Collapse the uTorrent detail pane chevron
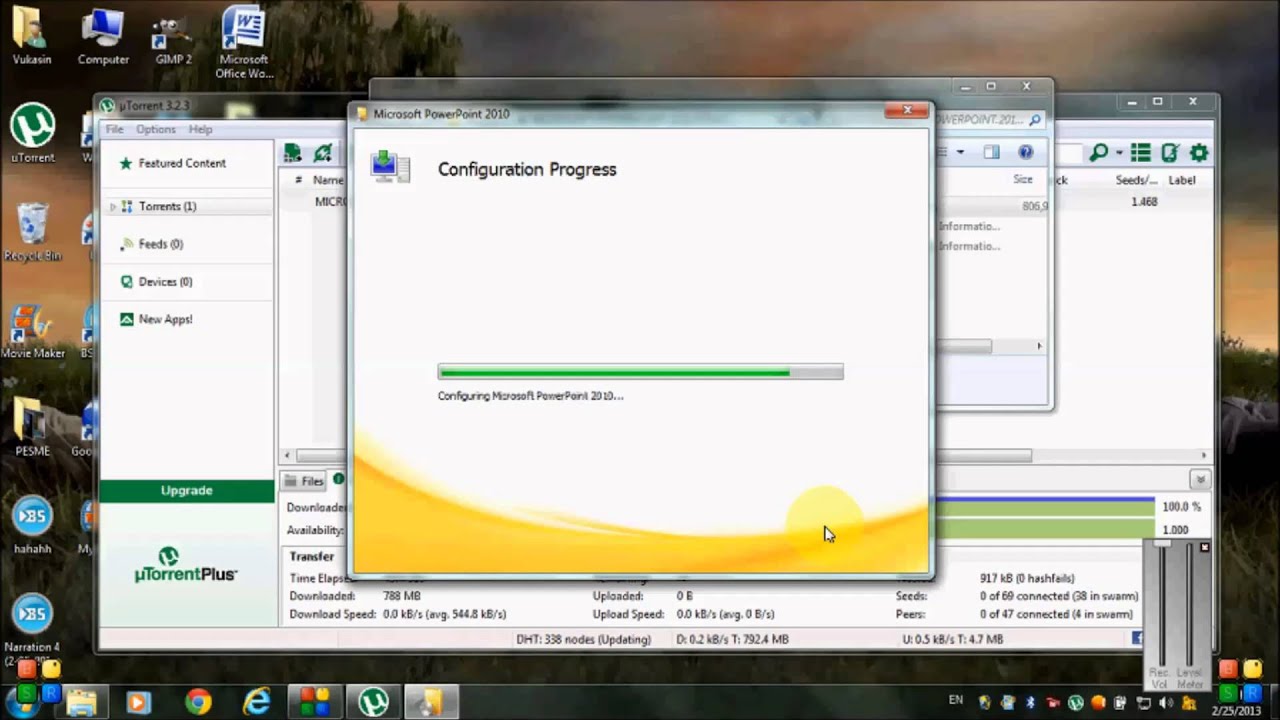Screen dimensions: 1280x720 pyautogui.click(x=1200, y=480)
